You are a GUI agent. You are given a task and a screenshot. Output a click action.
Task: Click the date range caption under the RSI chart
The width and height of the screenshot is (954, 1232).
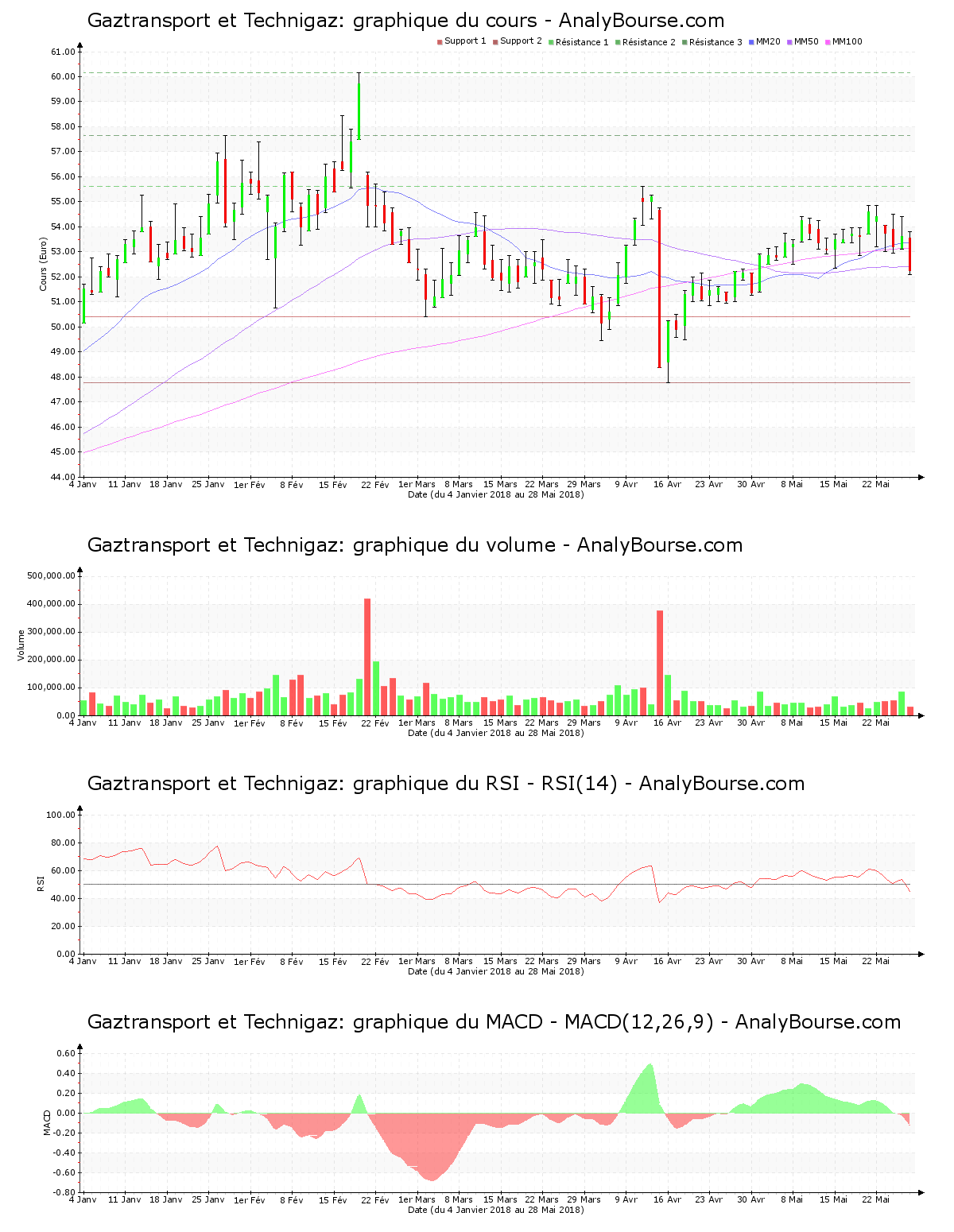[496, 971]
